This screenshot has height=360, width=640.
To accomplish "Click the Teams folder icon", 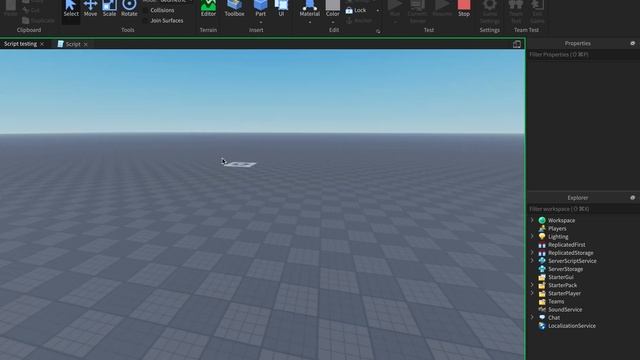I will point(542,302).
